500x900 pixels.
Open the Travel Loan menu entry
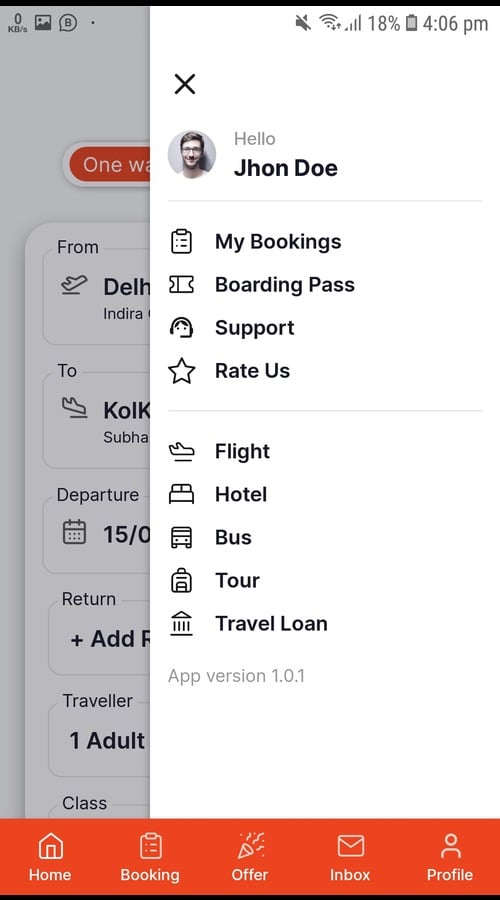[249, 623]
